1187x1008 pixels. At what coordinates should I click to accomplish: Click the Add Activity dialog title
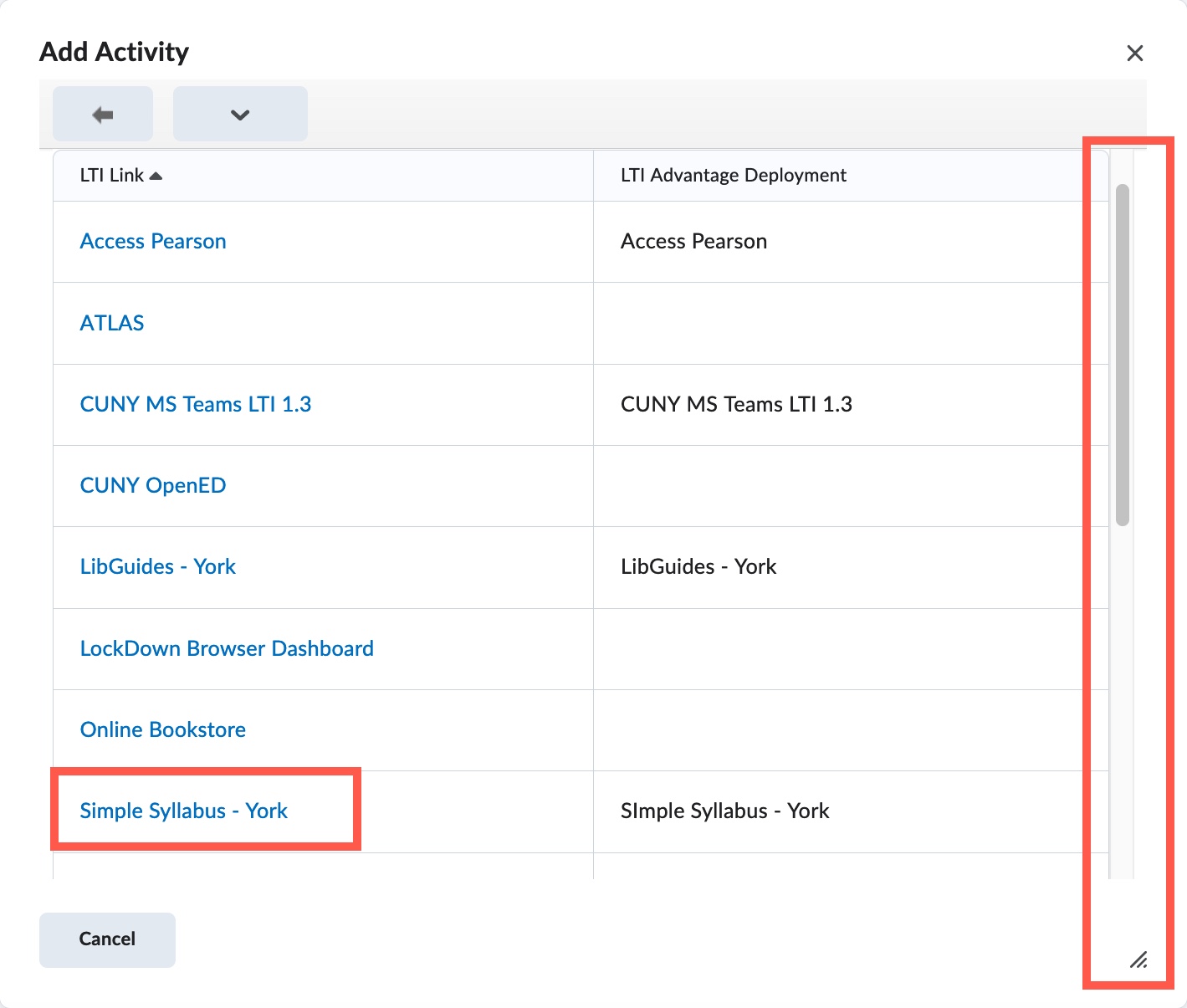[115, 52]
